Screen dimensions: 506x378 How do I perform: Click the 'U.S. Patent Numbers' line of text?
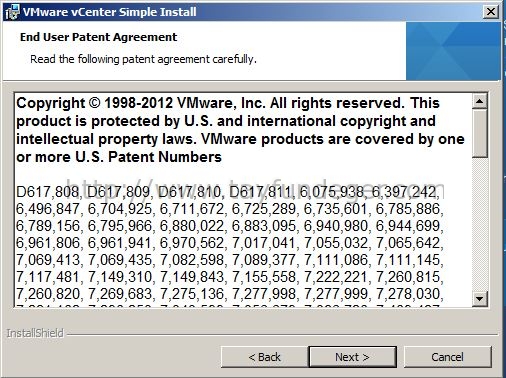[x=148, y=157]
